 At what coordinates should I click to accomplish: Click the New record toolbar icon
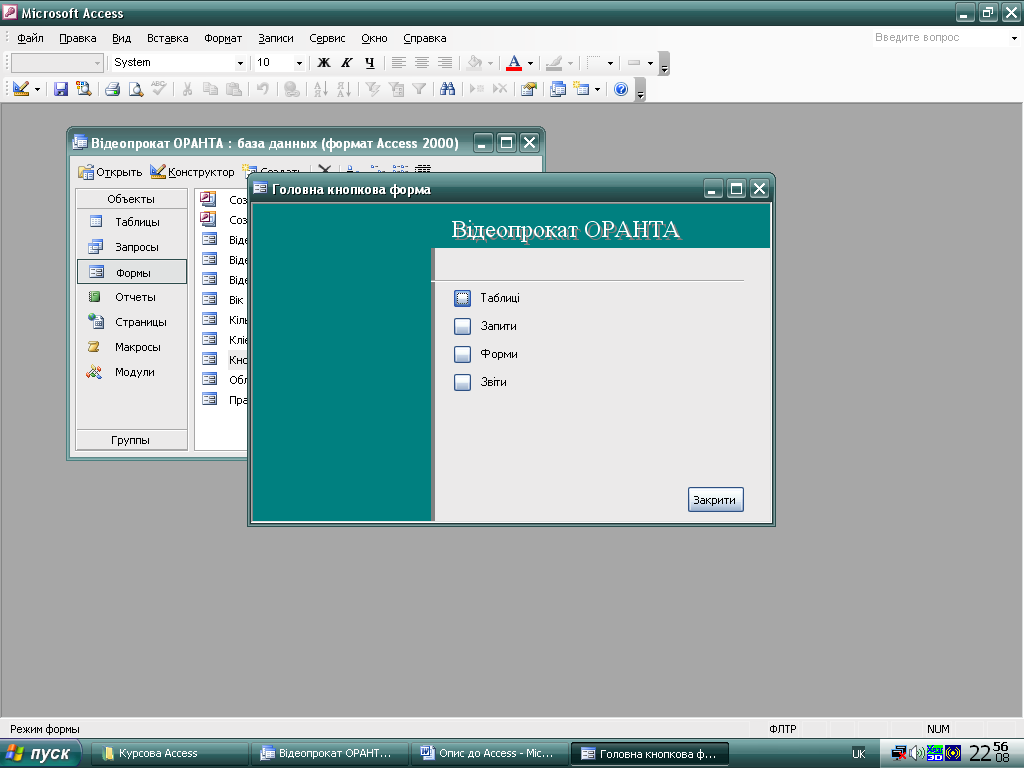point(477,89)
